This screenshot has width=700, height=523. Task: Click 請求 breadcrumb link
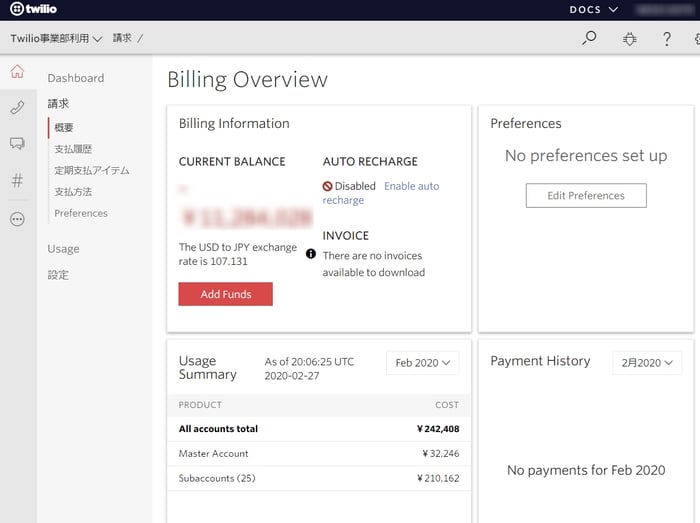click(x=122, y=38)
